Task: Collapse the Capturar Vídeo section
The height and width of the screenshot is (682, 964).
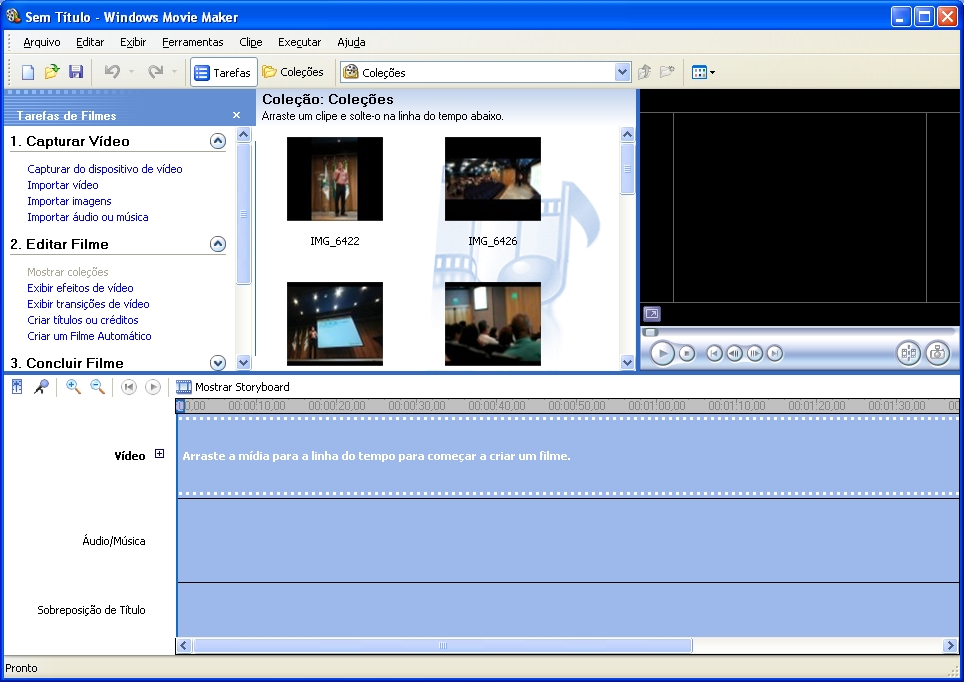Action: [218, 141]
